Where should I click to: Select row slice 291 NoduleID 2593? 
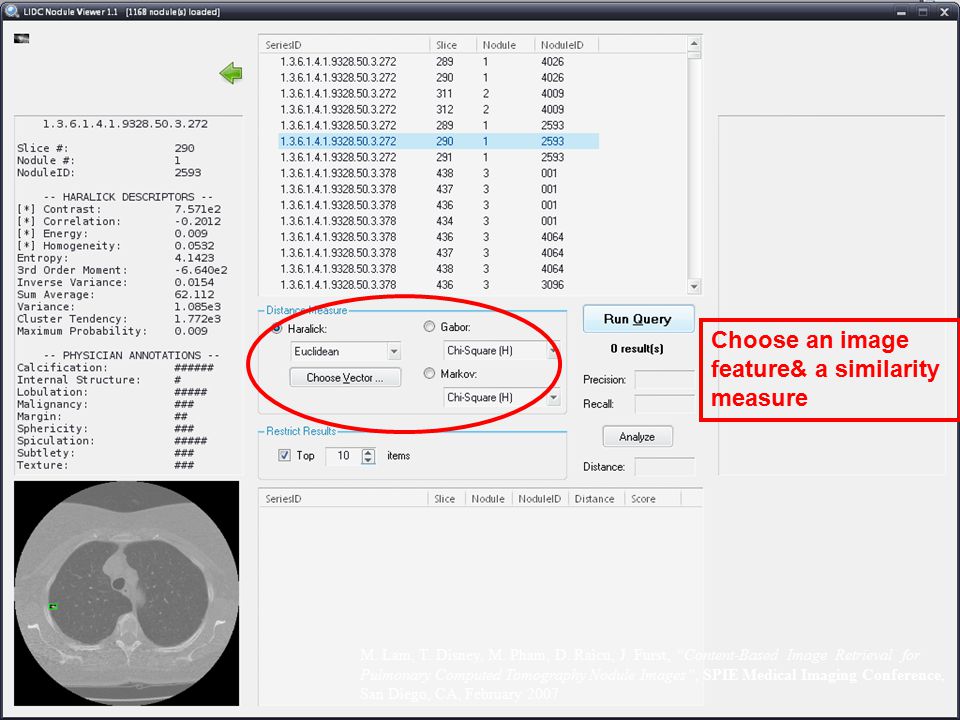pos(438,157)
